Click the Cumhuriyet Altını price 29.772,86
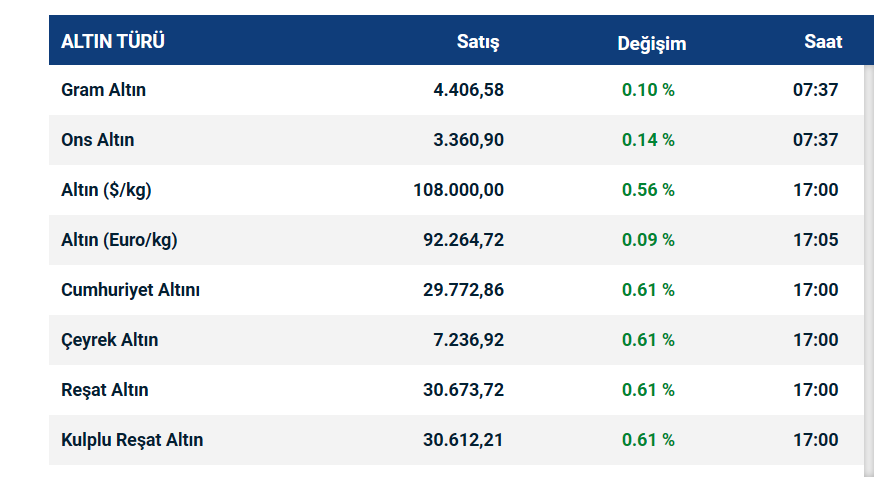Screen dimensions: 878x481 [x=463, y=290]
